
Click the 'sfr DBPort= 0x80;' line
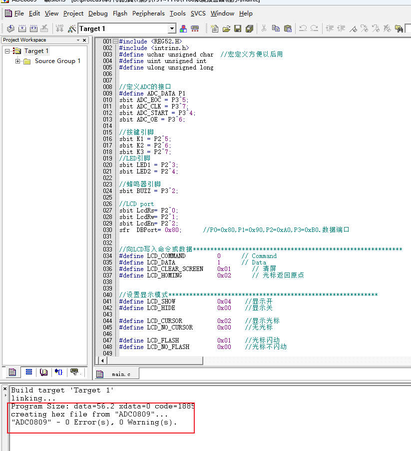(x=151, y=230)
